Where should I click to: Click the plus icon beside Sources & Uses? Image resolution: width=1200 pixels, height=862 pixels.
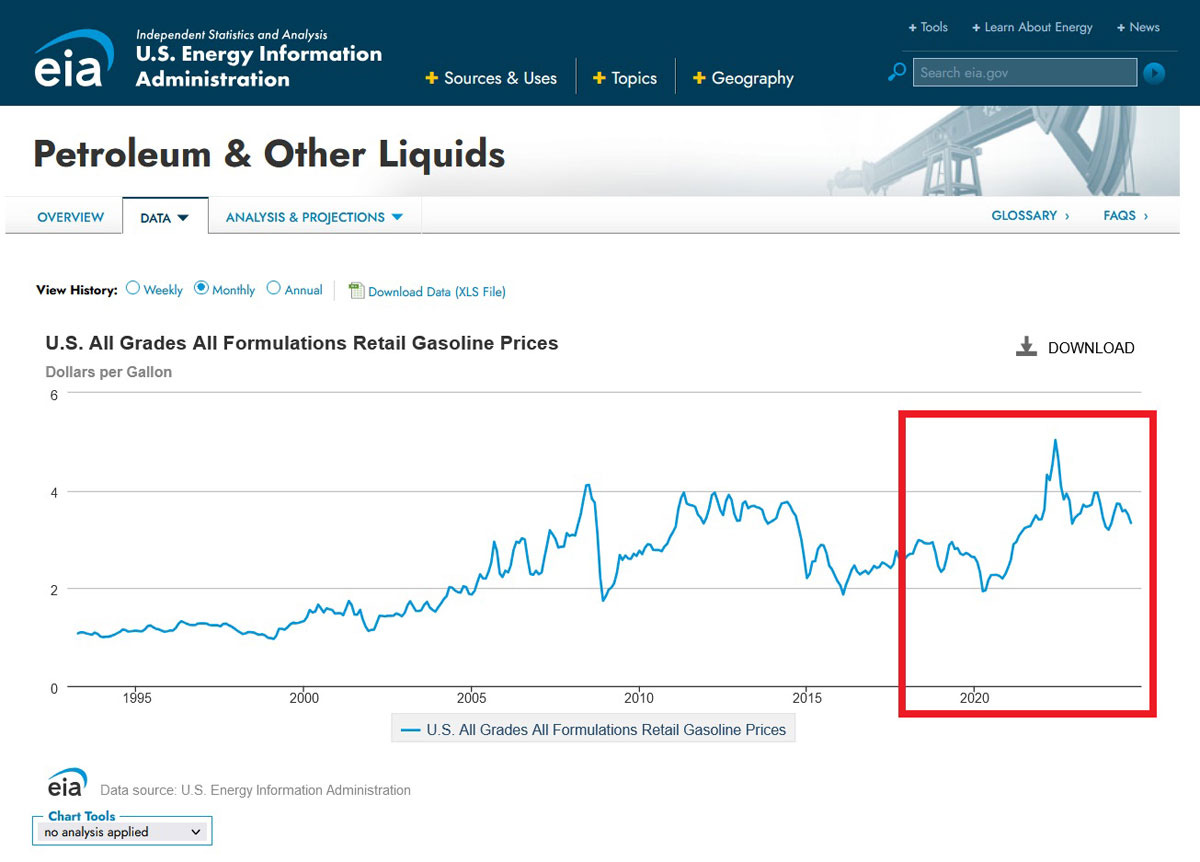(x=432, y=78)
